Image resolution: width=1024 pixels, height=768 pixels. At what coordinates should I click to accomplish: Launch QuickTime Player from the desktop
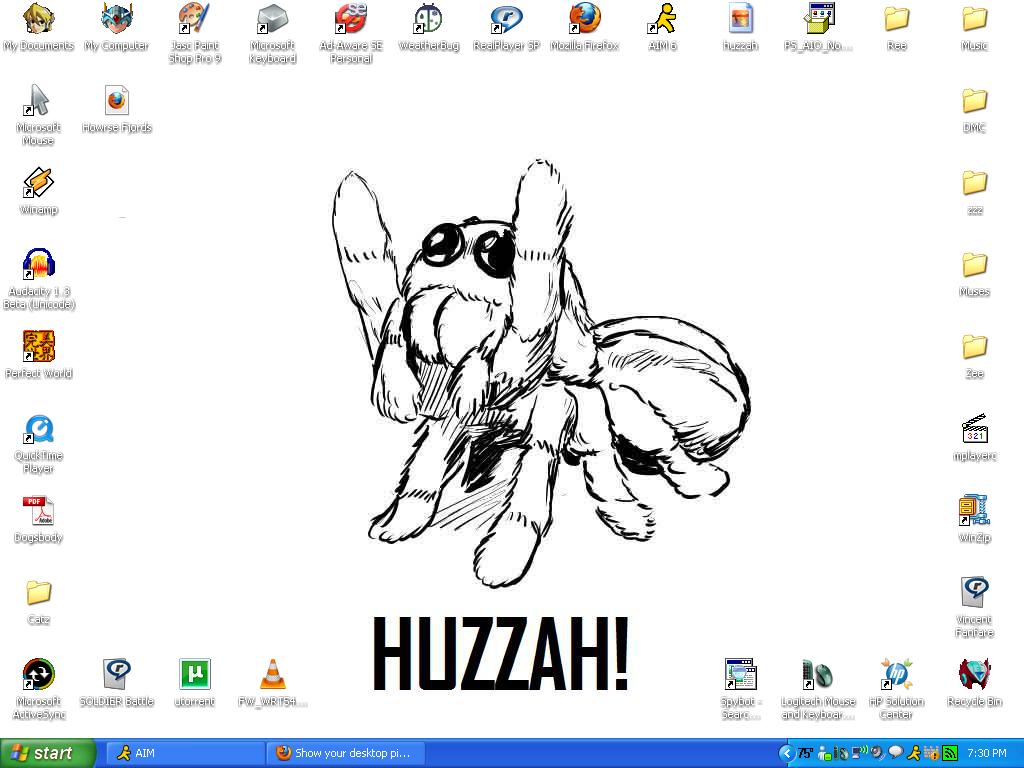pos(38,429)
